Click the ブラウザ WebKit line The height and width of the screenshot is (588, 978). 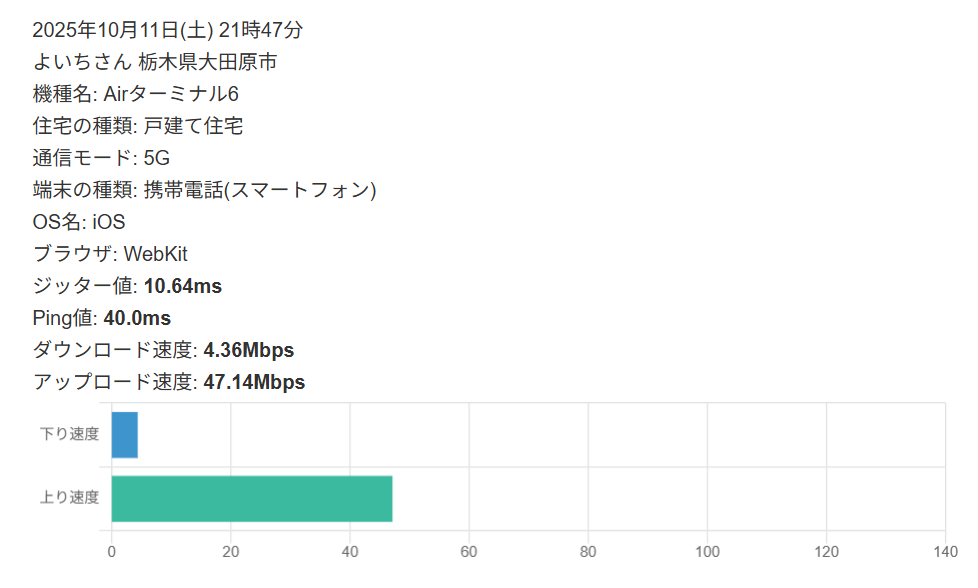(110, 254)
